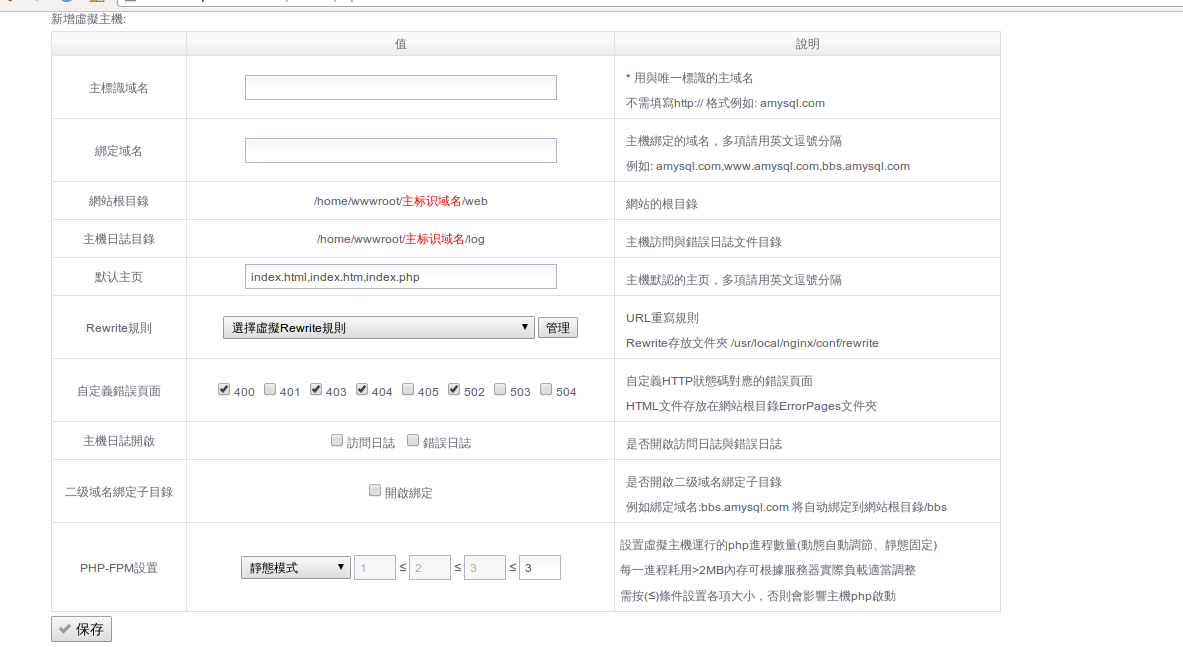The image size is (1183, 647).
Task: Click the 默认主页 index.html input field
Action: (400, 277)
